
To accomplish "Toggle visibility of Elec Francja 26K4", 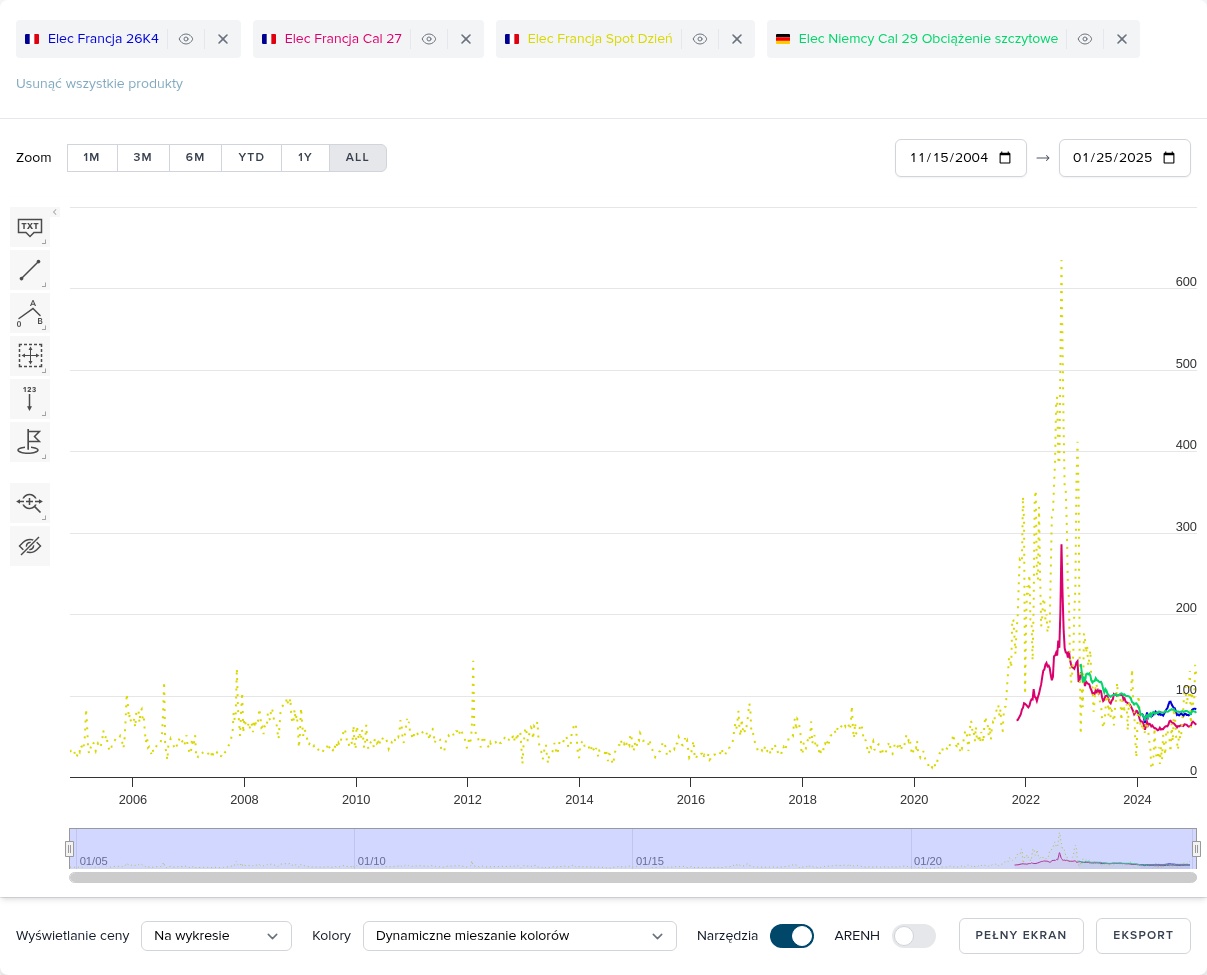I will pos(186,39).
